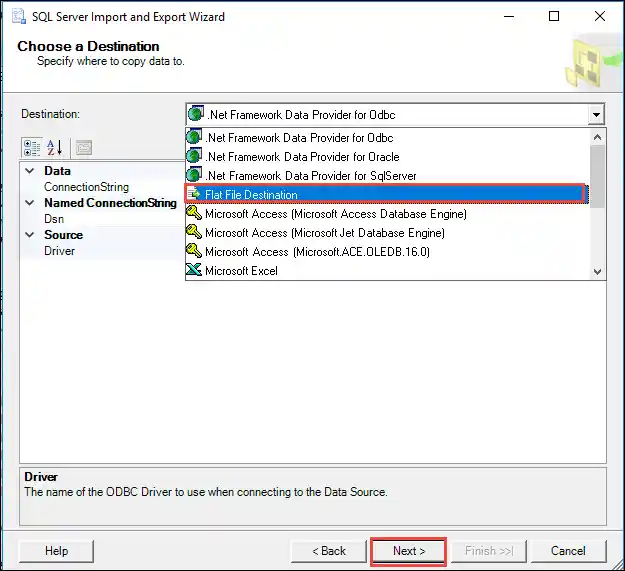Click the Help button

click(x=56, y=551)
